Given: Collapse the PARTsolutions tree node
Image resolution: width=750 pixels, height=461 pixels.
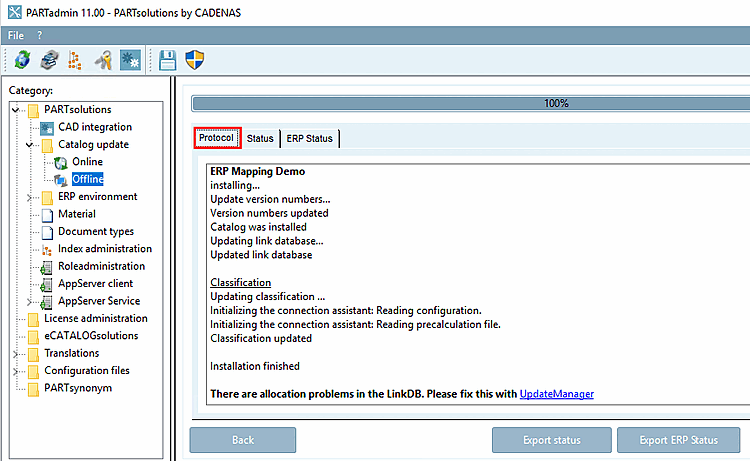Looking at the screenshot, I should pos(16,110).
